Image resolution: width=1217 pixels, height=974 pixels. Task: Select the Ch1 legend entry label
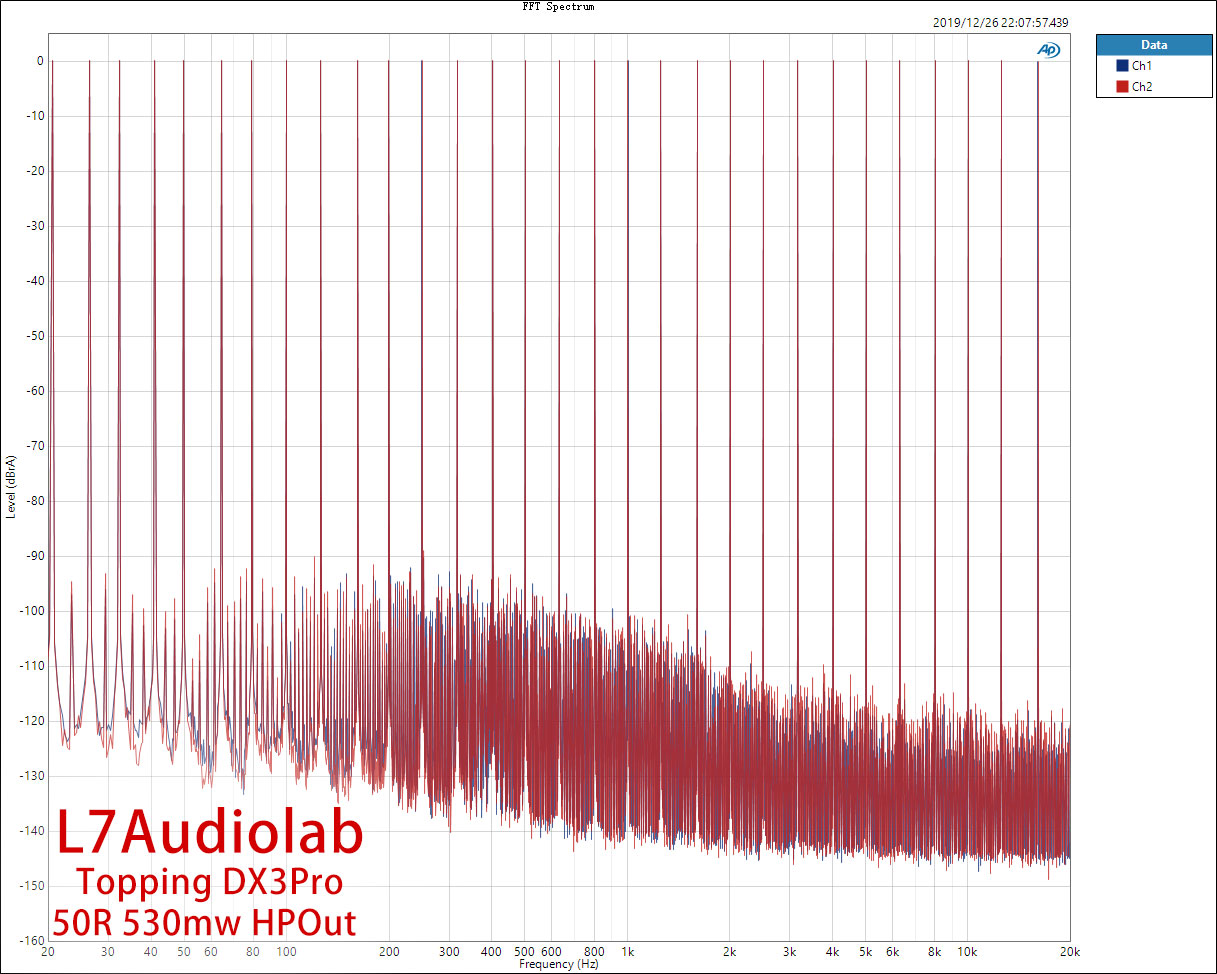point(1141,65)
